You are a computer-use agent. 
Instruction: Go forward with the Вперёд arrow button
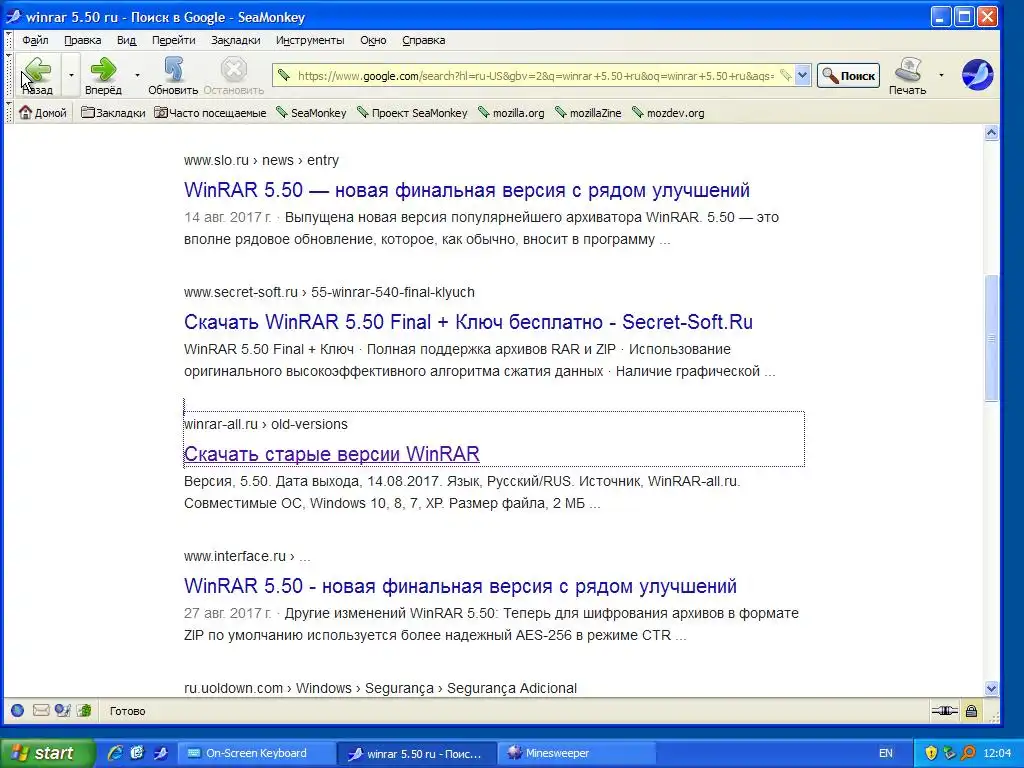[103, 75]
